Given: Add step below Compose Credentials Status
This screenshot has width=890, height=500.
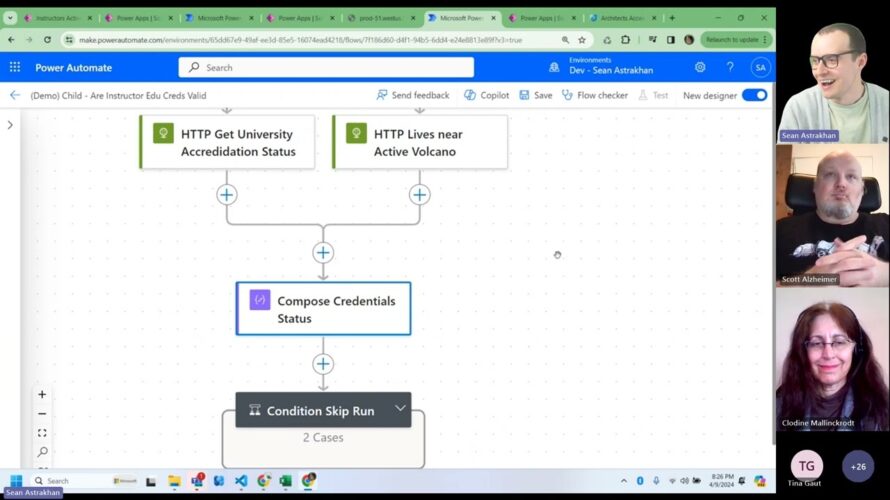Looking at the screenshot, I should pos(323,364).
